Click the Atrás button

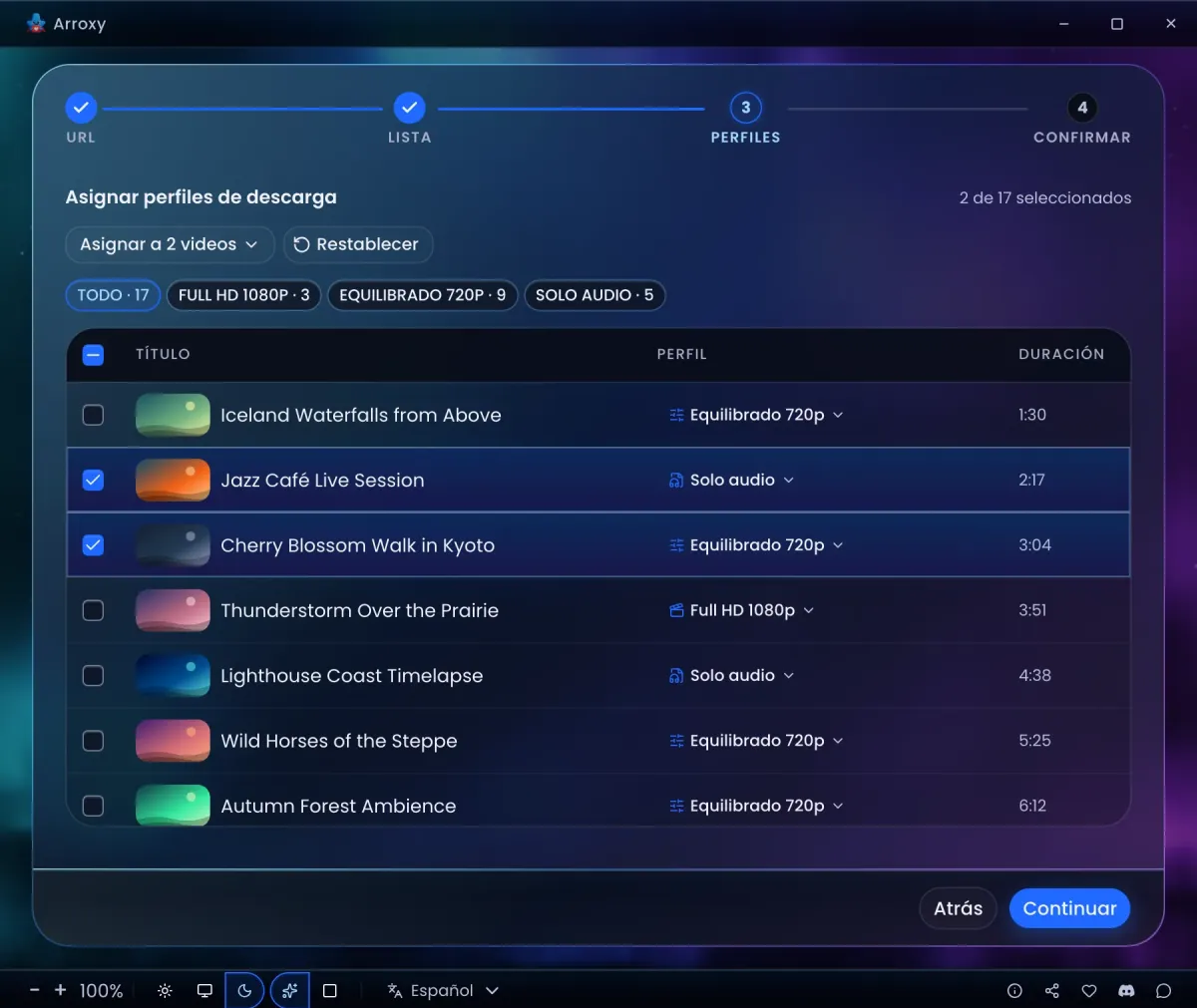pyautogui.click(x=958, y=908)
